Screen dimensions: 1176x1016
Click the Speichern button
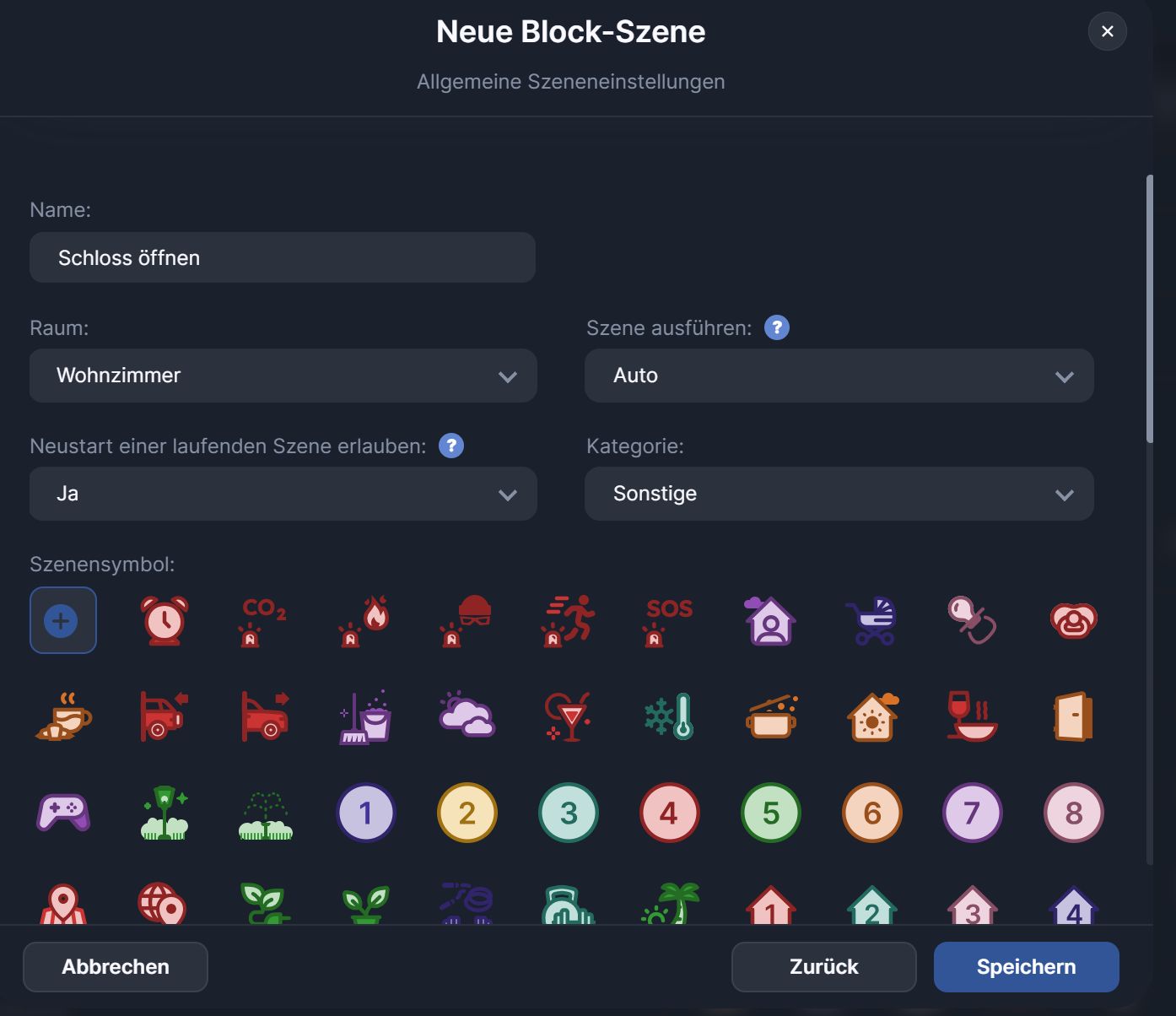point(1026,967)
